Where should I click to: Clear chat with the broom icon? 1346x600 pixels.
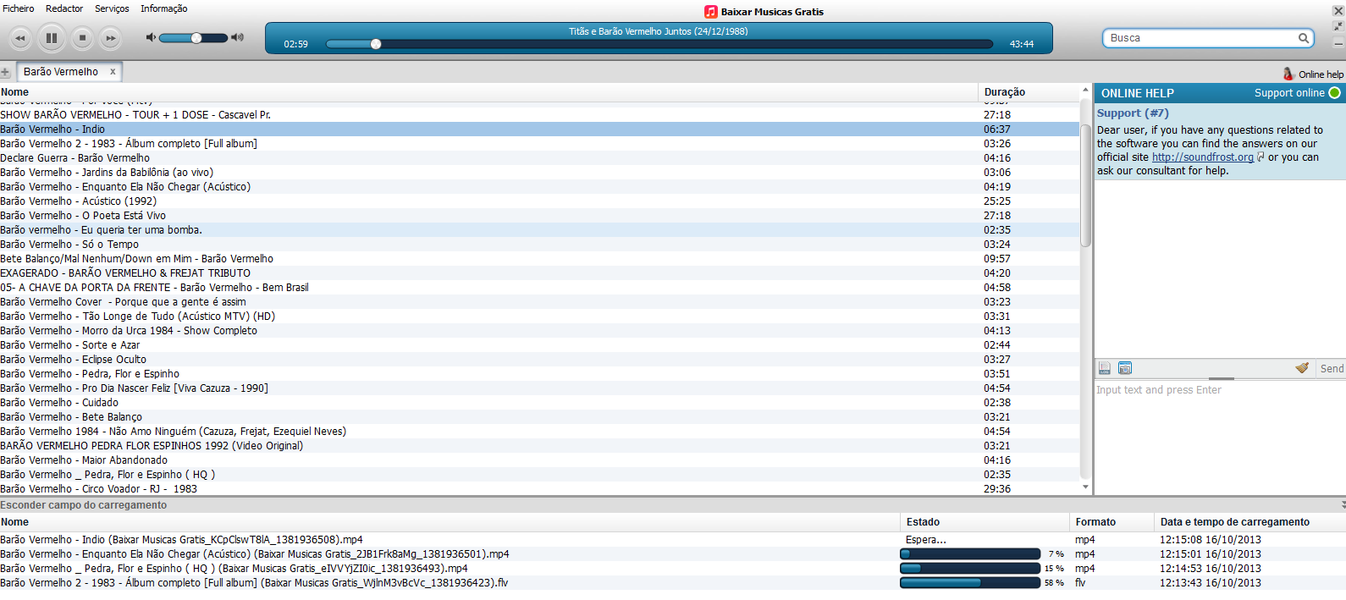(1302, 368)
